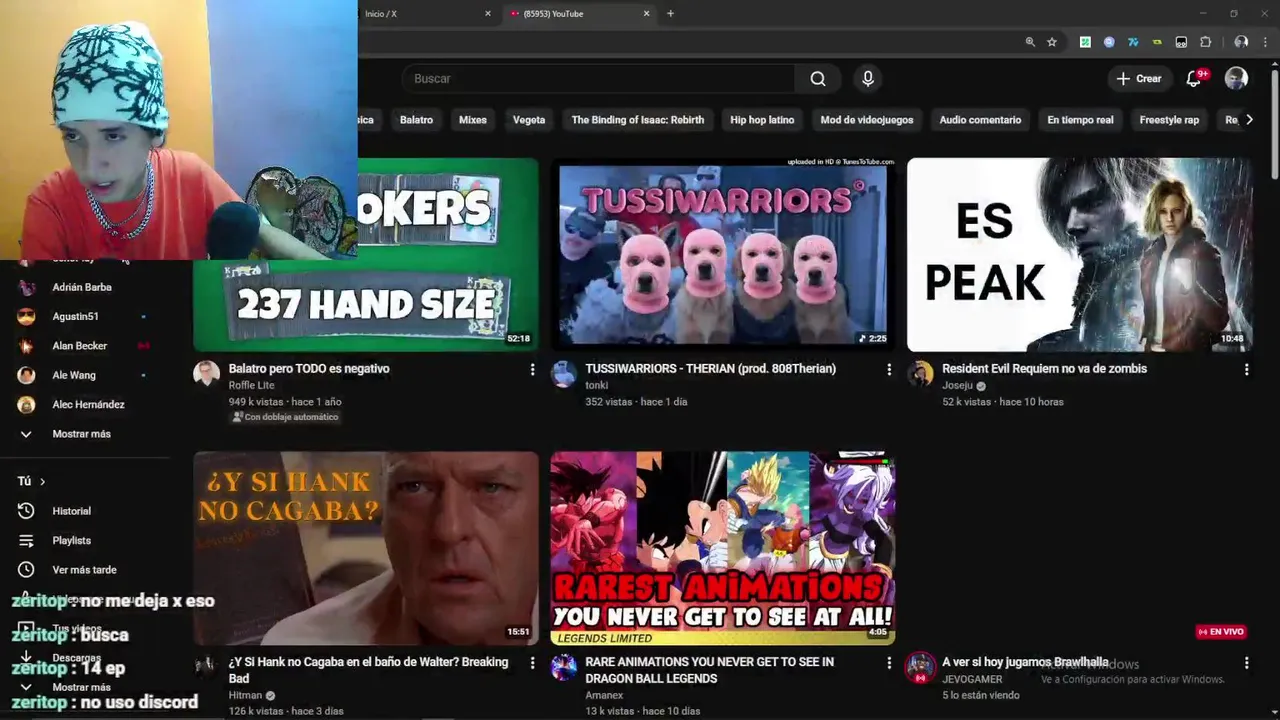This screenshot has width=1280, height=720.
Task: Open options for RARE ANIMATIONS video
Action: click(889, 663)
